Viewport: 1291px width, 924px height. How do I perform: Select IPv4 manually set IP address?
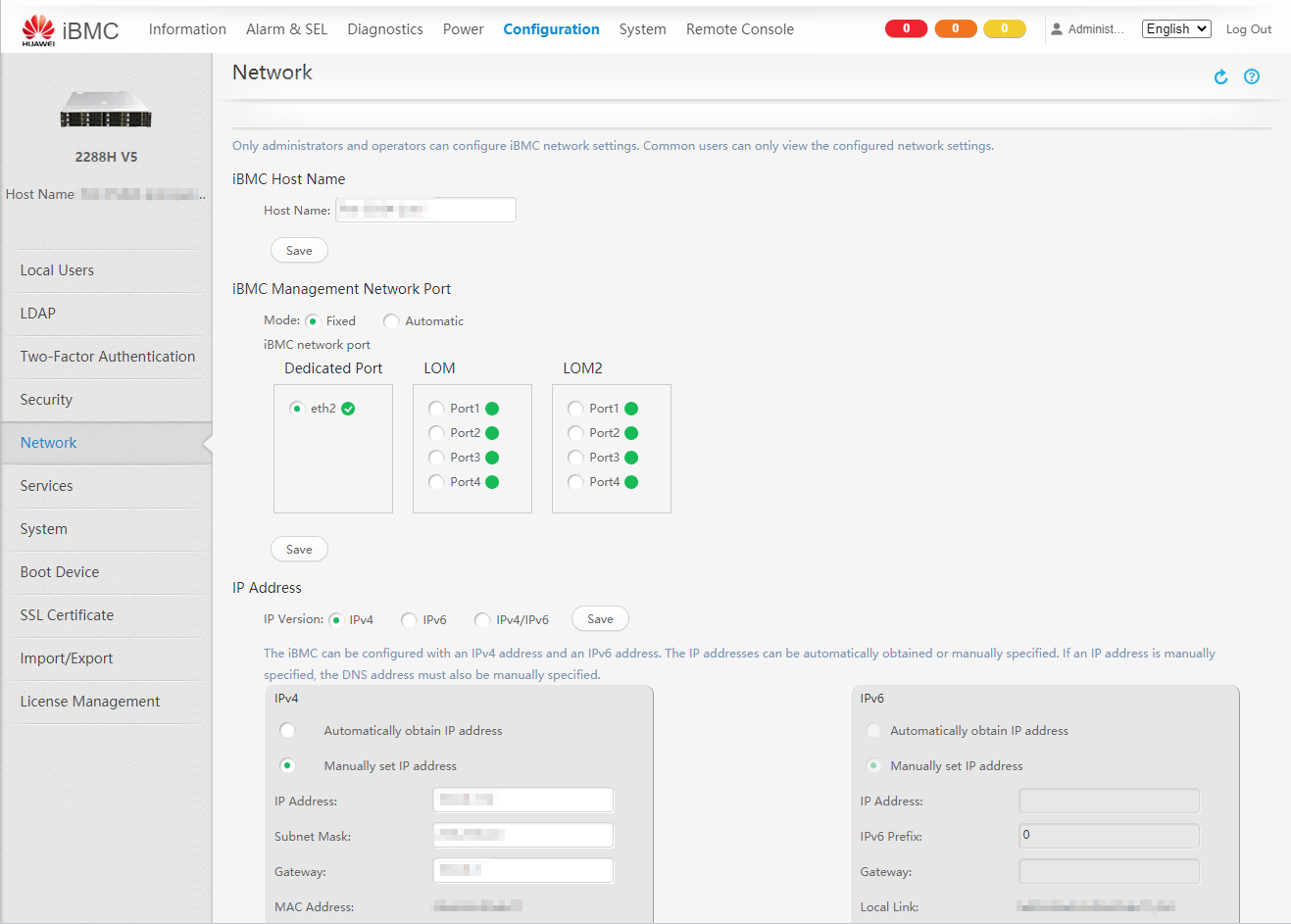coord(287,765)
